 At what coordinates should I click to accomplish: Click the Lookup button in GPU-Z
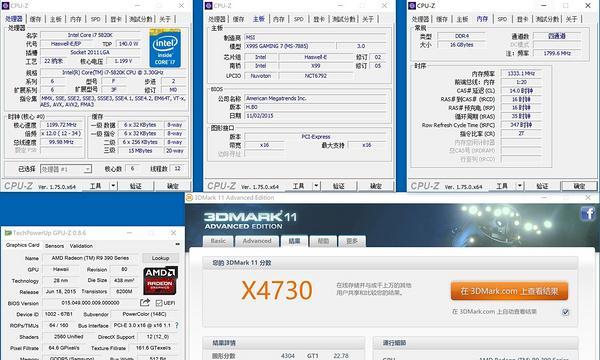tap(160, 258)
